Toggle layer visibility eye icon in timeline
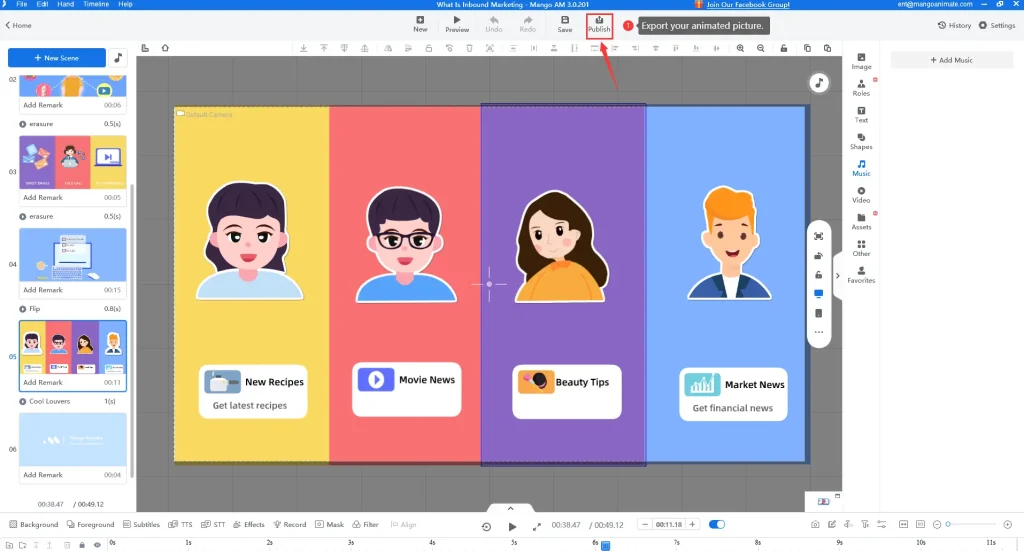 [x=97, y=545]
